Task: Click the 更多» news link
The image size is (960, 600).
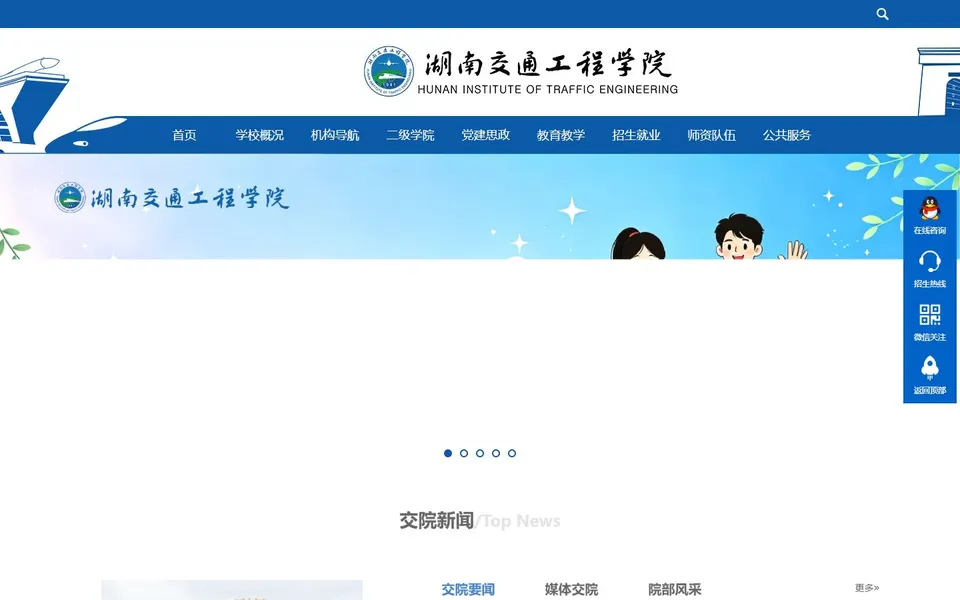Action: 867,588
